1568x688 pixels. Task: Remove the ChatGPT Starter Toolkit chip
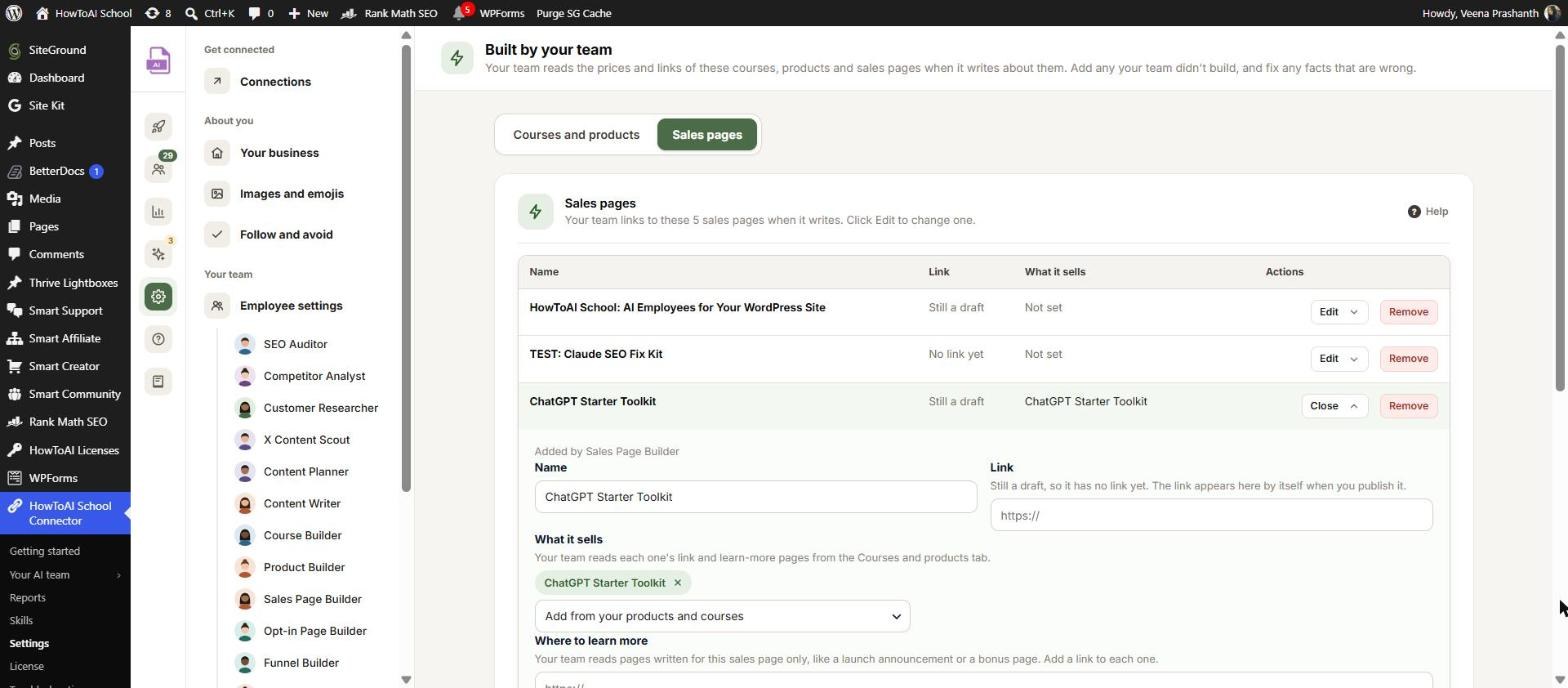[x=677, y=583]
